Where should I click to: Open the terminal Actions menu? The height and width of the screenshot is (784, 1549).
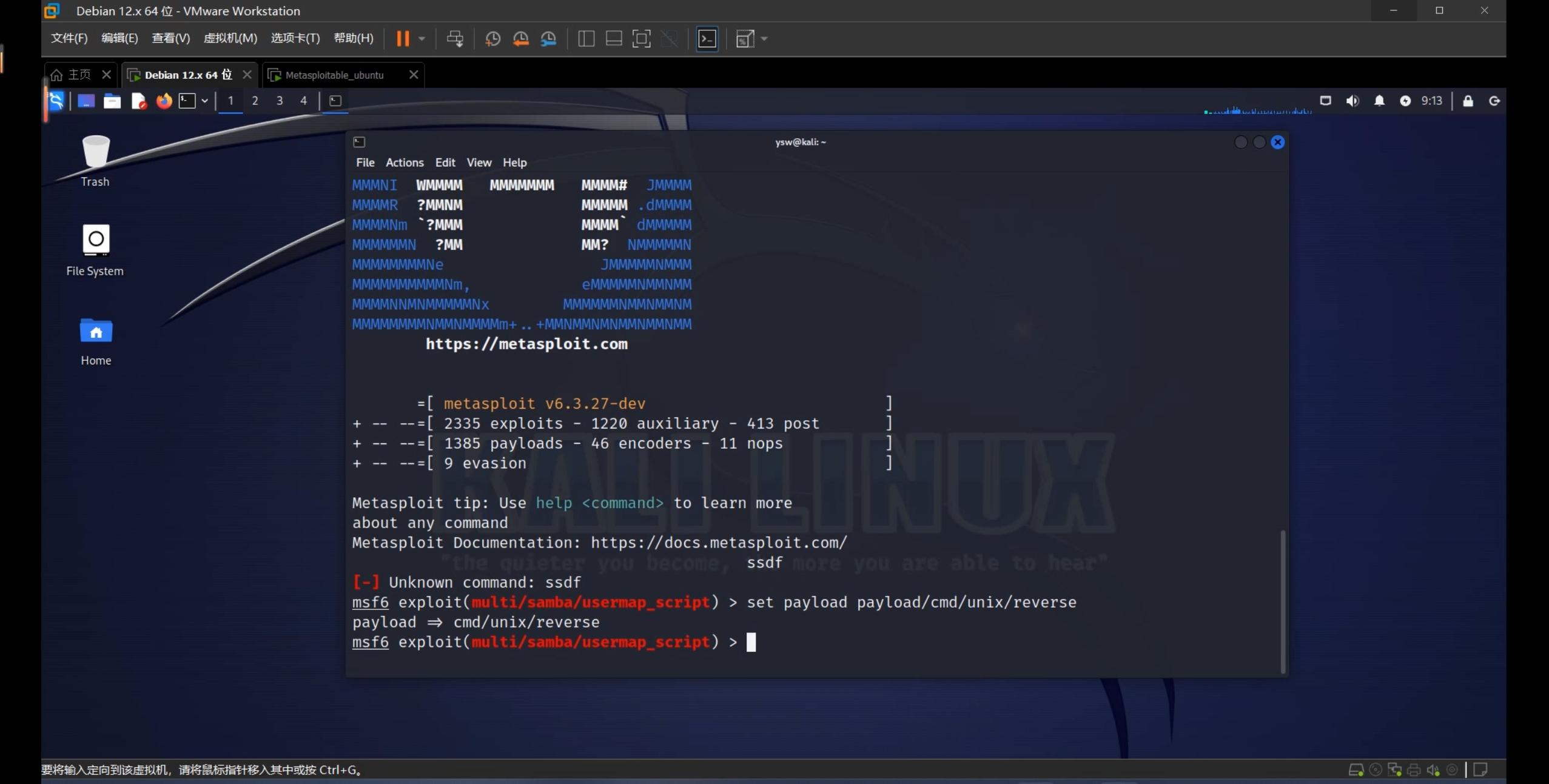pos(405,162)
